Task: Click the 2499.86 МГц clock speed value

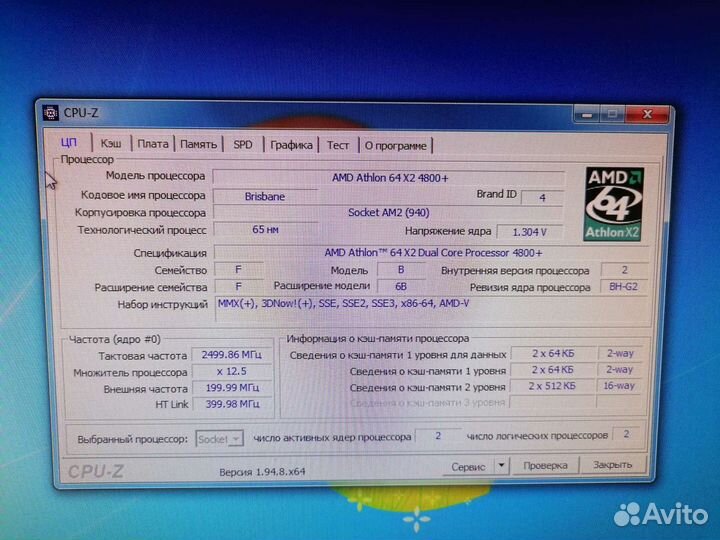Action: point(231,354)
